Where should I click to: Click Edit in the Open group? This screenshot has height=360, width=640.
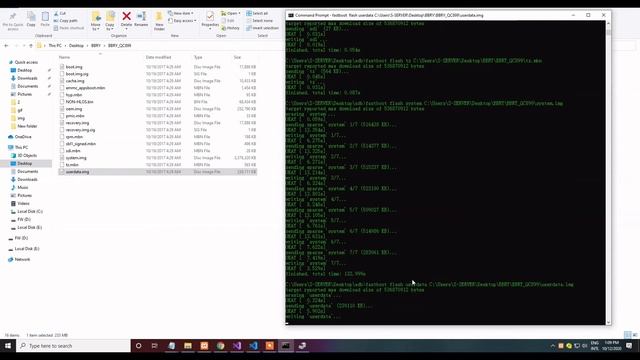pyautogui.click(x=228, y=21)
